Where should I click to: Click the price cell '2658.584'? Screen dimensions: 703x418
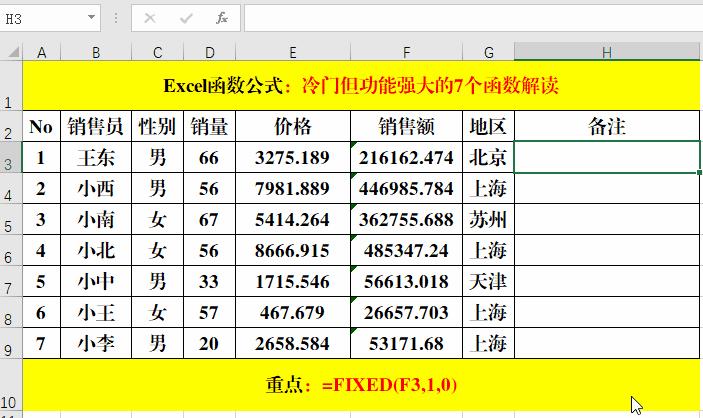[293, 343]
